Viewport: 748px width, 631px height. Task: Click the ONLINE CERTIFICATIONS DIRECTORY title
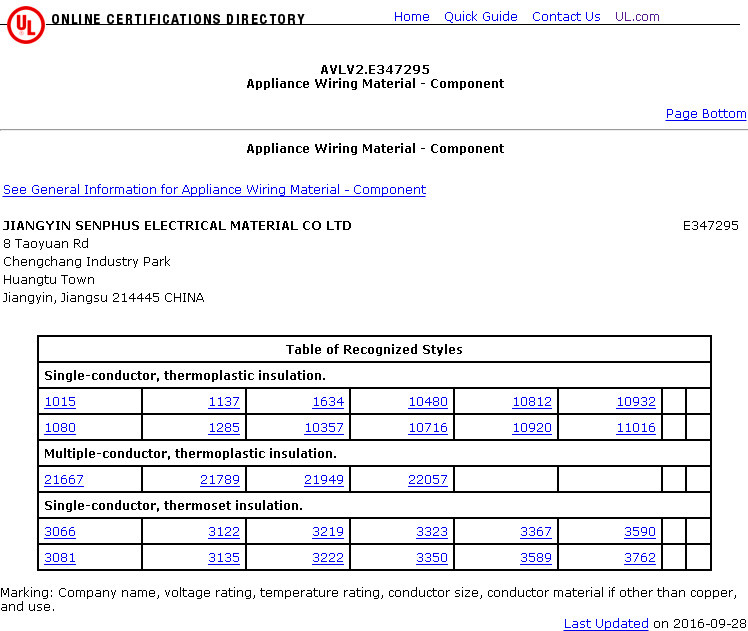pyautogui.click(x=178, y=19)
